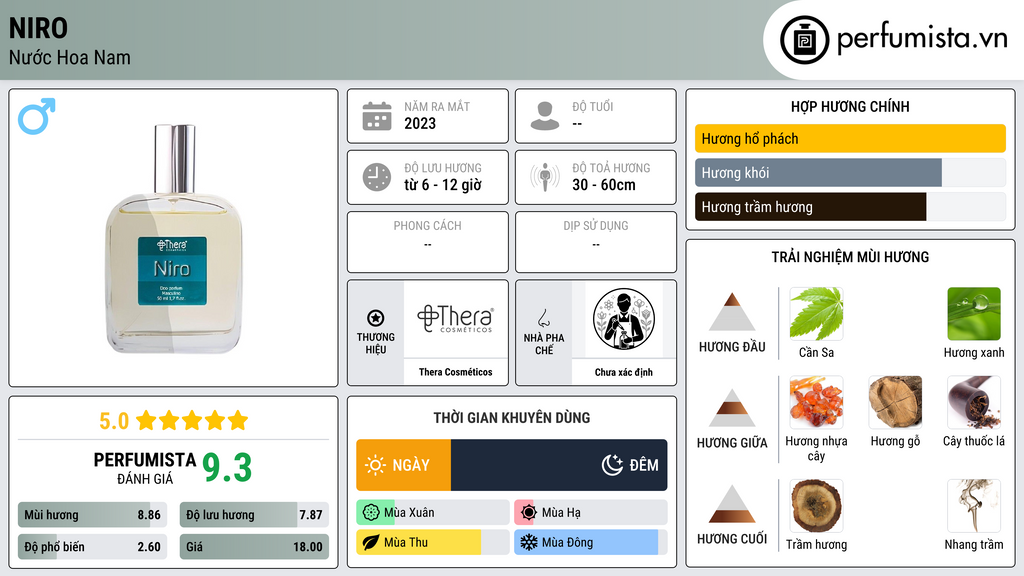Select the Hương gỗ note image
The image size is (1024, 576).
click(x=895, y=402)
